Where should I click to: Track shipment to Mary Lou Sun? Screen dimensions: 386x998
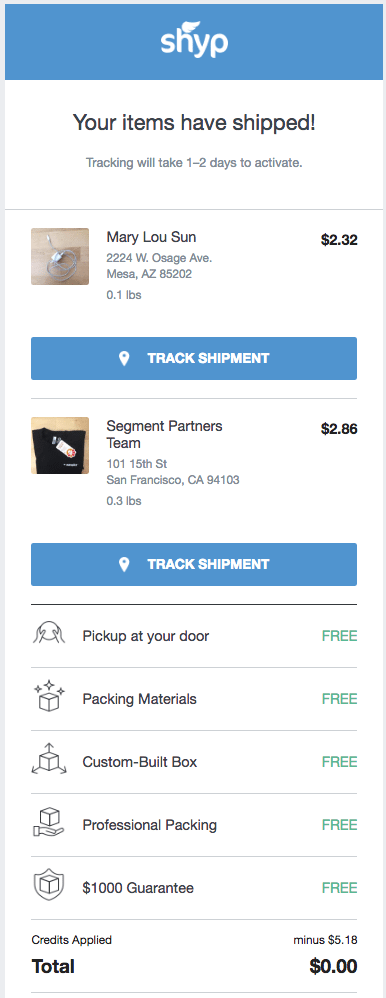coord(194,358)
